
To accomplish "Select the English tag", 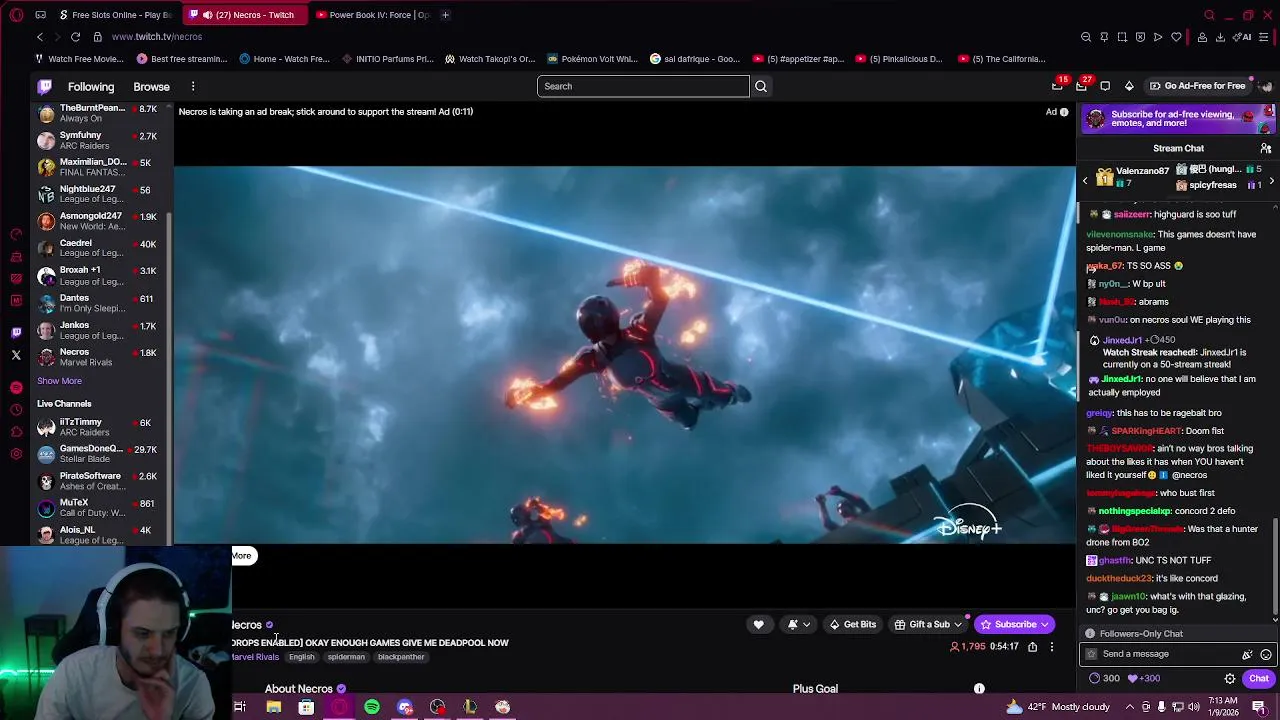I will (301, 657).
